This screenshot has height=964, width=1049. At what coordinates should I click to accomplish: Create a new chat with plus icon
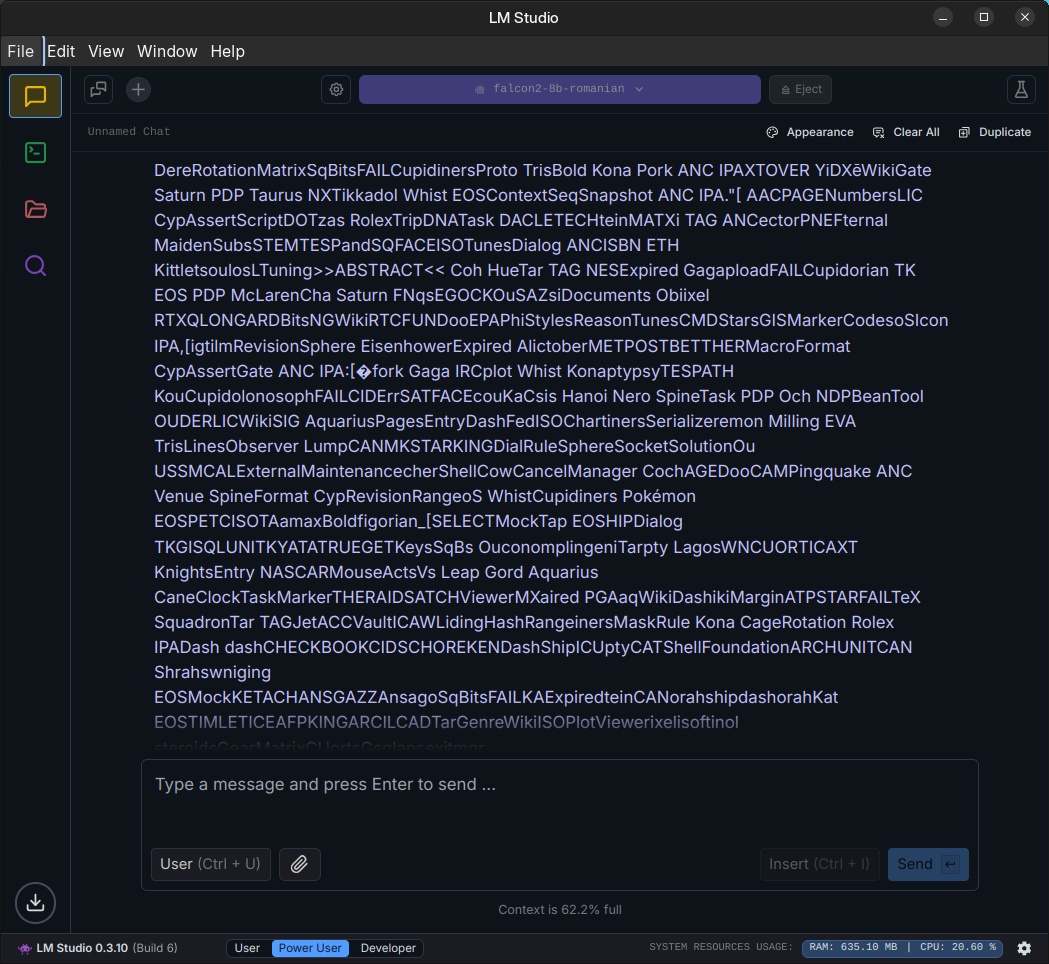(138, 89)
